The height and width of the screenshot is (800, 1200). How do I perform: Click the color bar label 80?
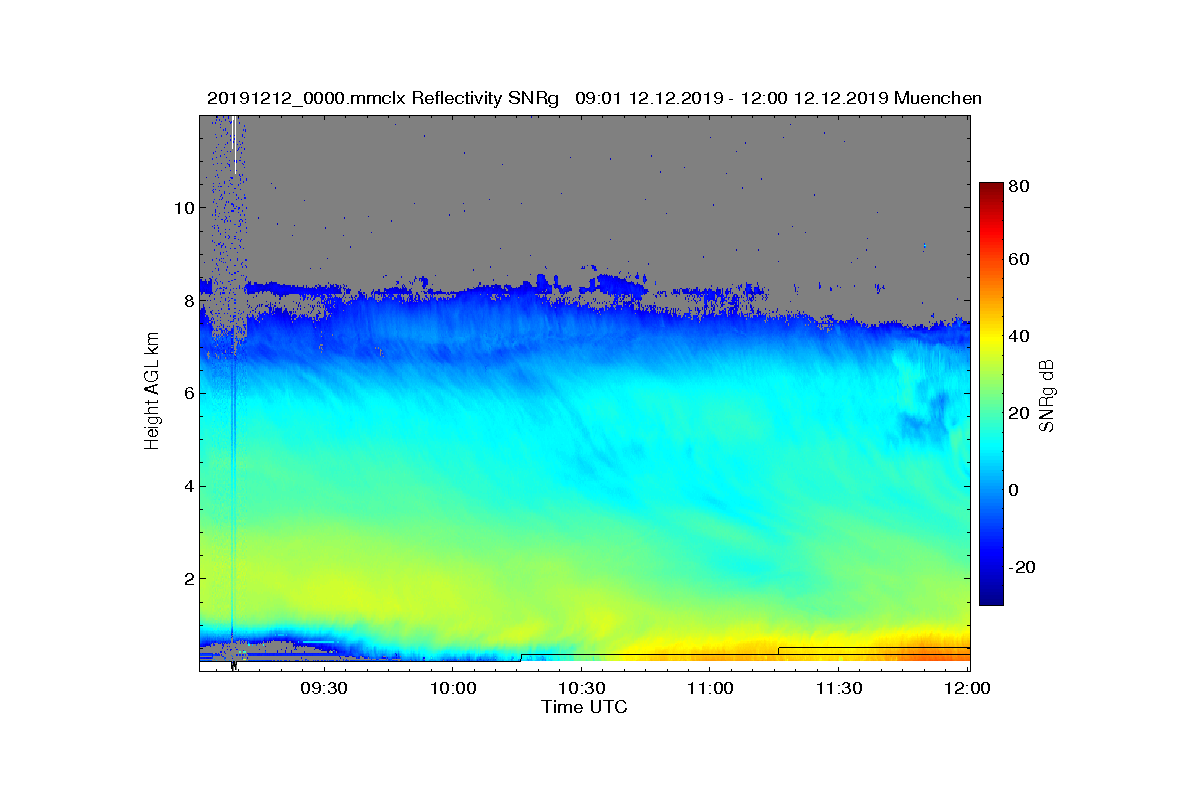[1019, 186]
